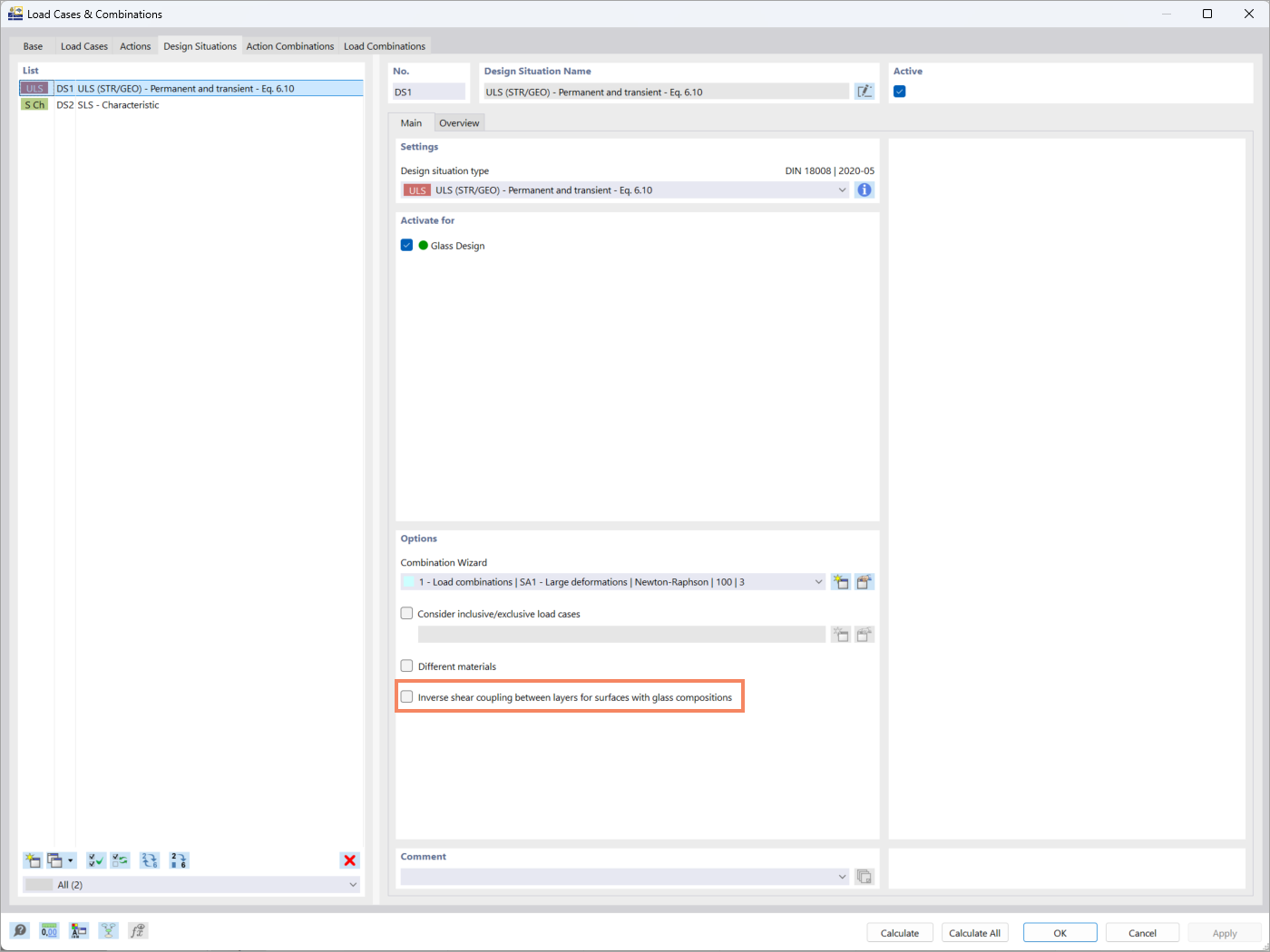Open the Overview tab
Image resolution: width=1270 pixels, height=952 pixels.
tap(458, 122)
